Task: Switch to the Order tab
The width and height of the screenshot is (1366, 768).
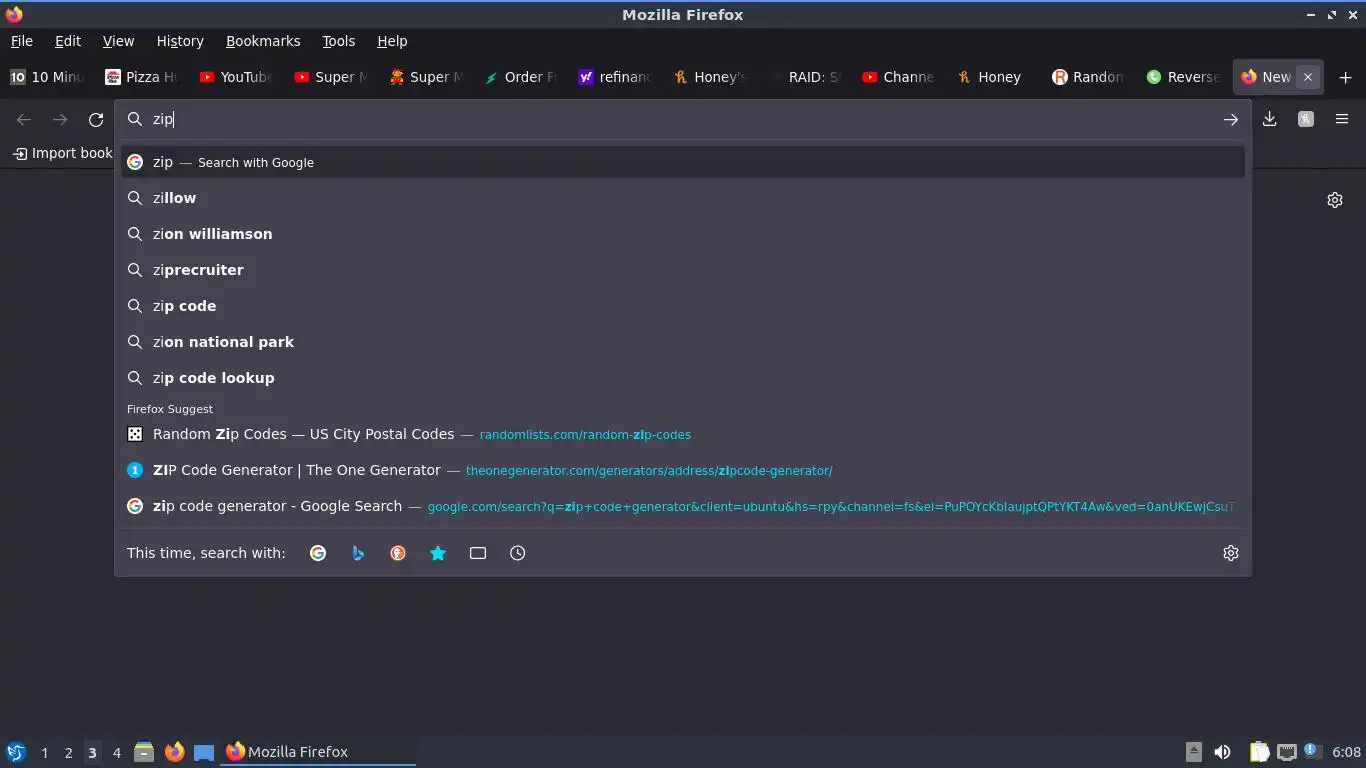Action: [521, 77]
